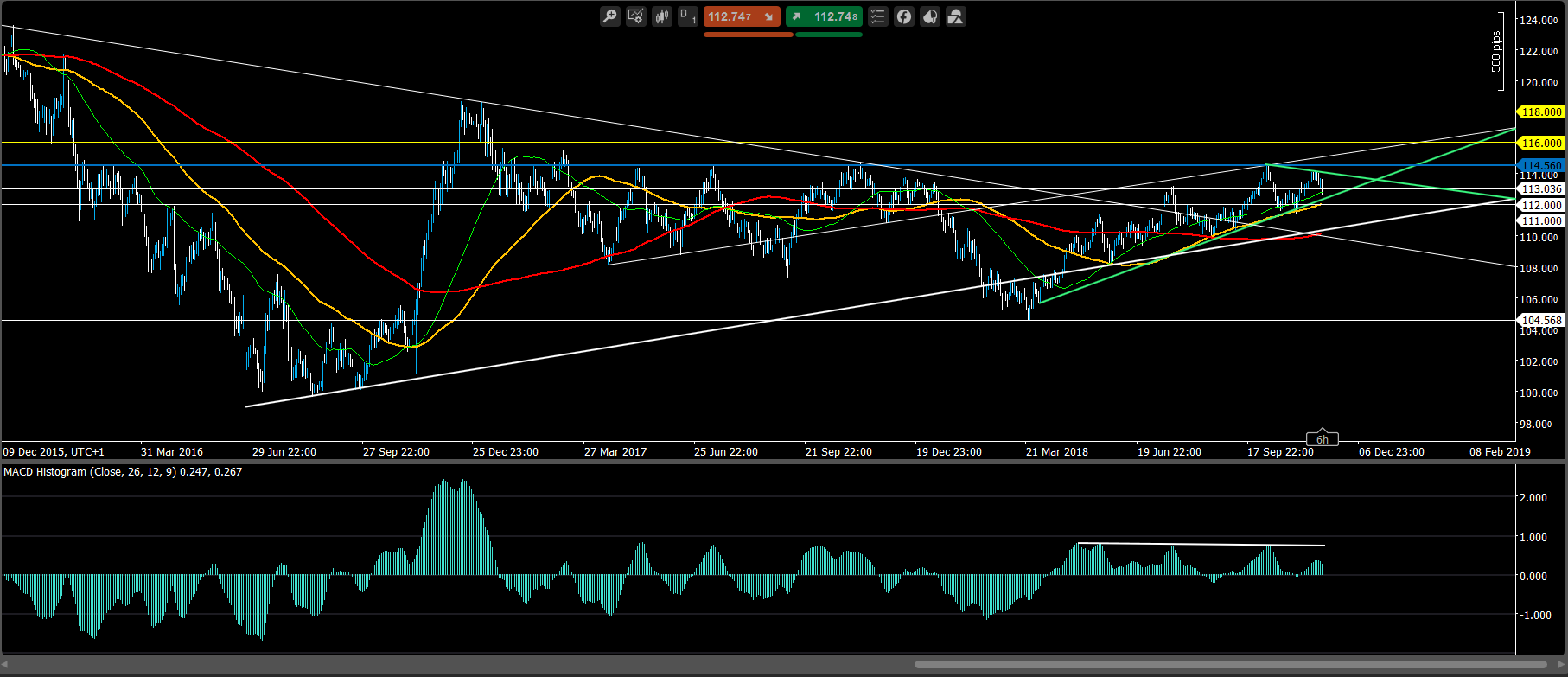This screenshot has height=677, width=1568.
Task: Click the Facebook share icon
Action: click(x=904, y=16)
